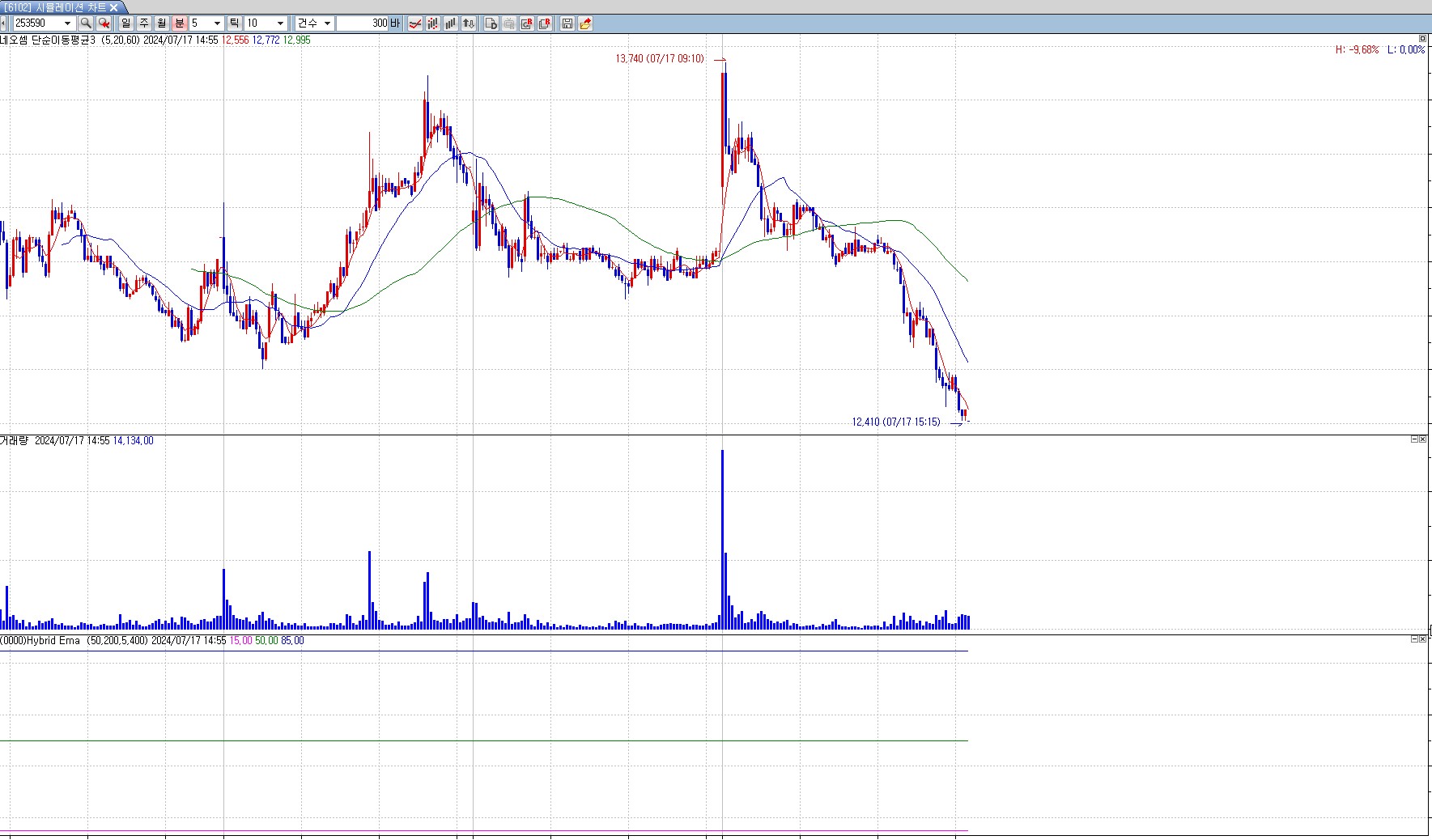This screenshot has width=1432, height=840.
Task: Select the 분 minute period button
Action: 180,23
